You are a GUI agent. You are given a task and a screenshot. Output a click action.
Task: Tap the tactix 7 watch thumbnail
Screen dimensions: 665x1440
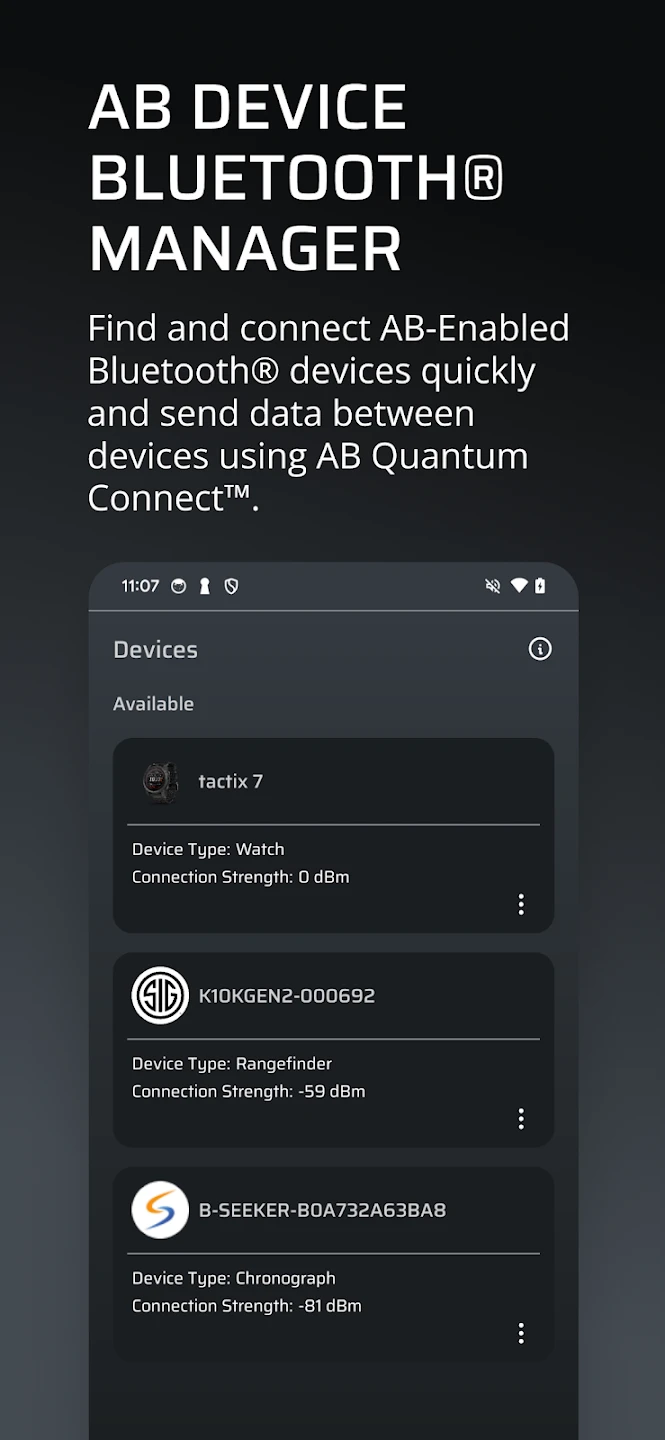click(160, 781)
